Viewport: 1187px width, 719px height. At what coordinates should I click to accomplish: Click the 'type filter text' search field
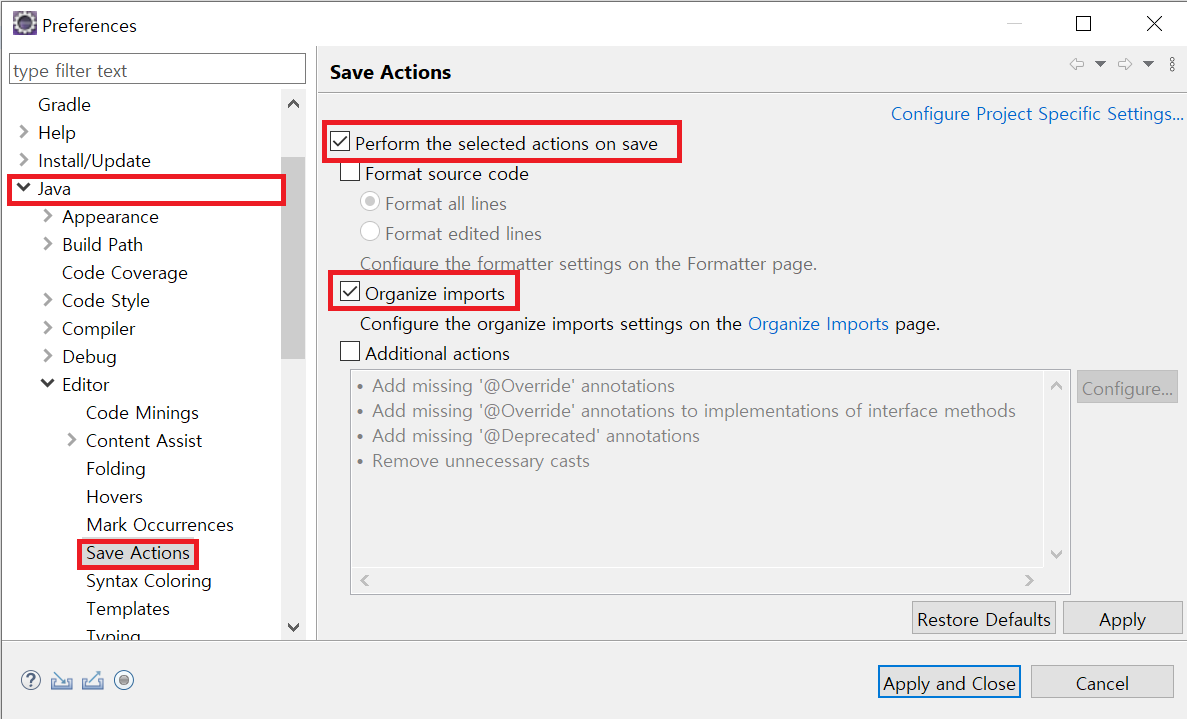coord(157,70)
